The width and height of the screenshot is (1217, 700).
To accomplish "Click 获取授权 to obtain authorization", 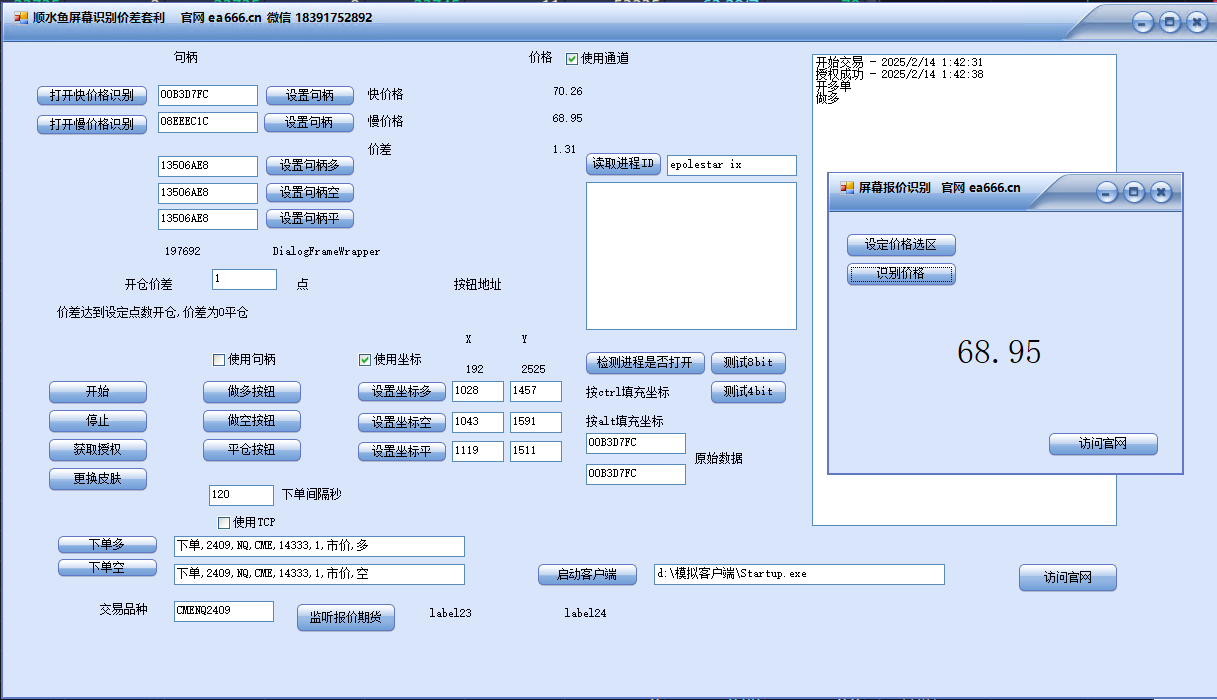I will coord(98,450).
